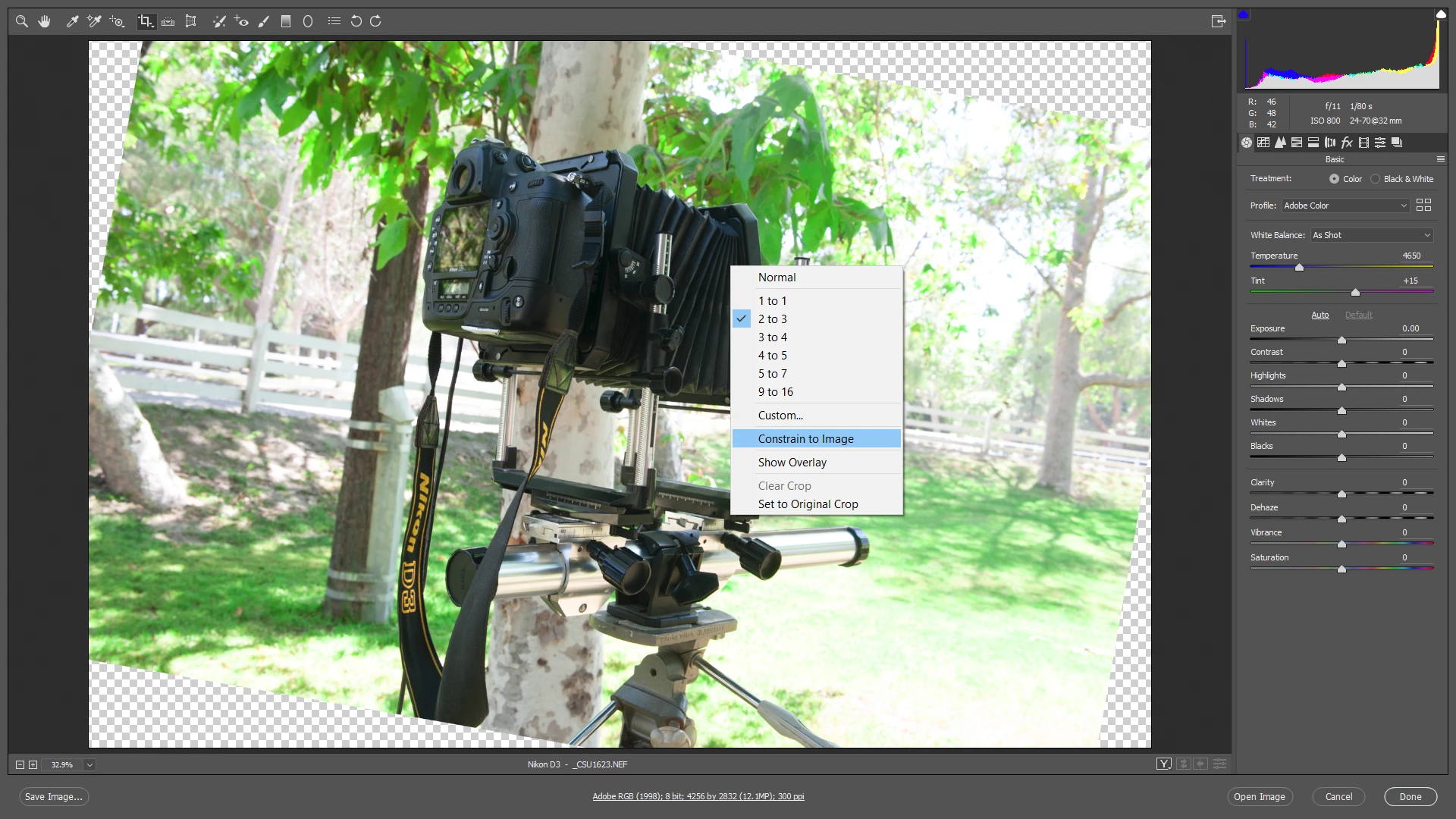Select the Straighten tool
This screenshot has width=1456, height=819.
click(168, 21)
